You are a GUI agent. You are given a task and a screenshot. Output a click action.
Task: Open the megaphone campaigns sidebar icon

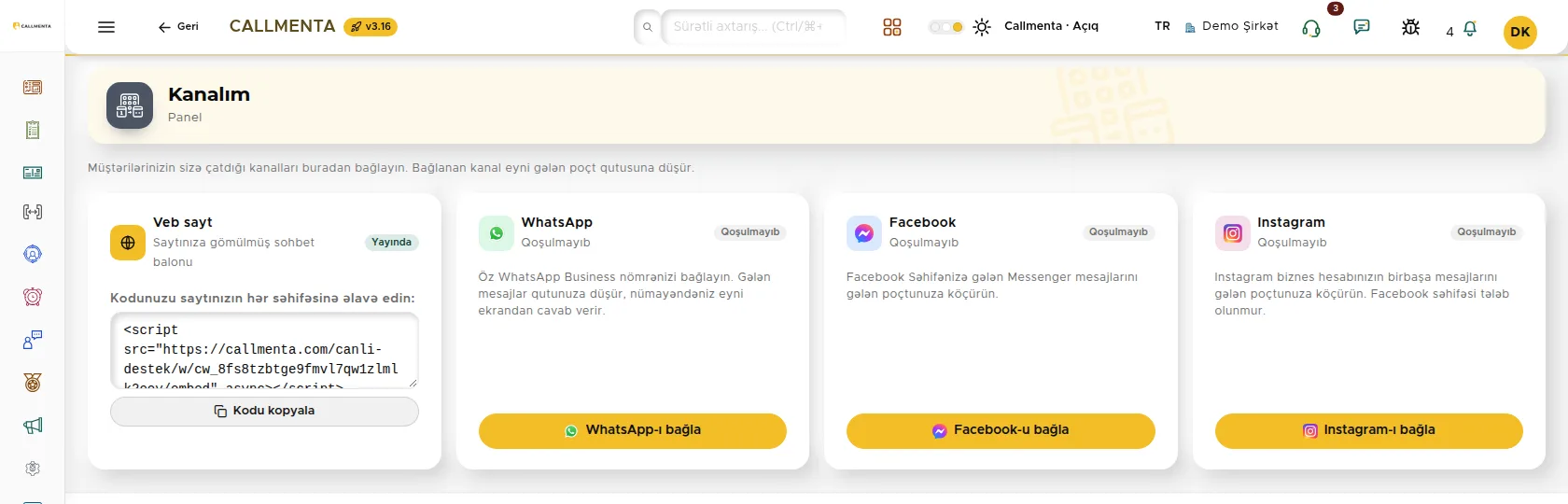33,426
